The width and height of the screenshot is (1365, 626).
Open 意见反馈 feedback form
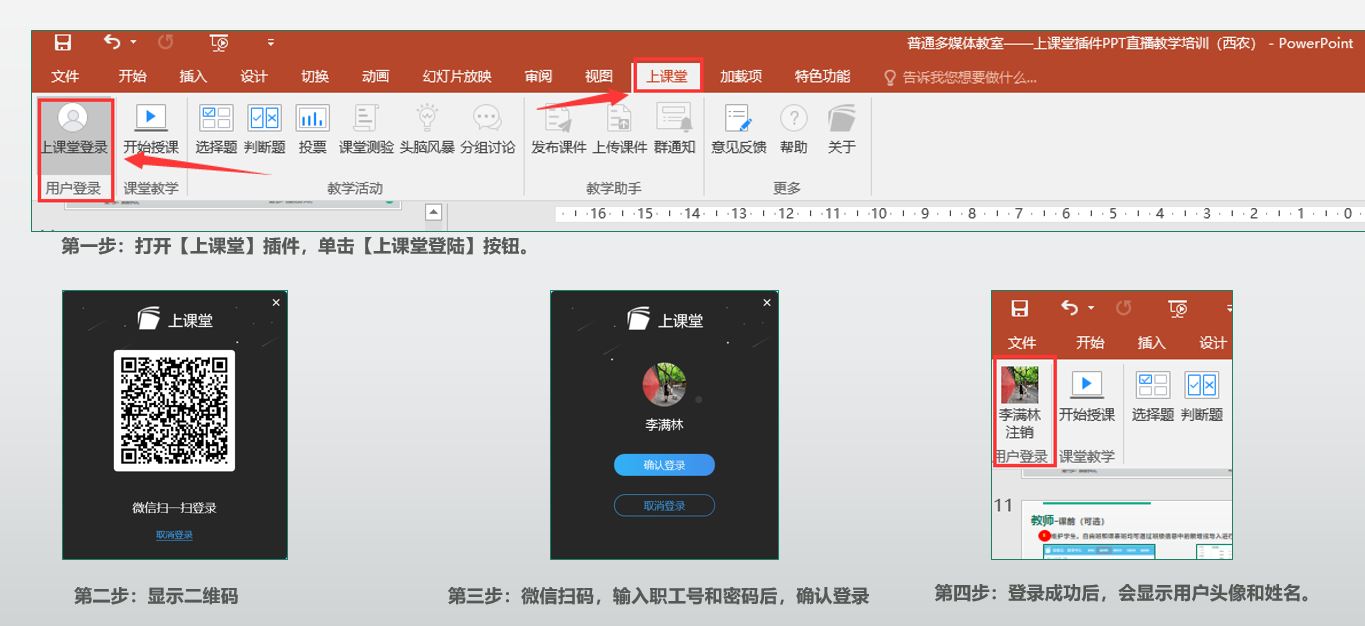(x=738, y=130)
